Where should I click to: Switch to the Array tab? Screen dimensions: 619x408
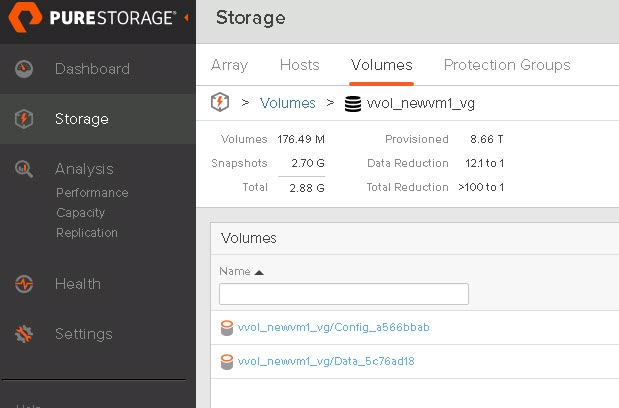tap(229, 65)
